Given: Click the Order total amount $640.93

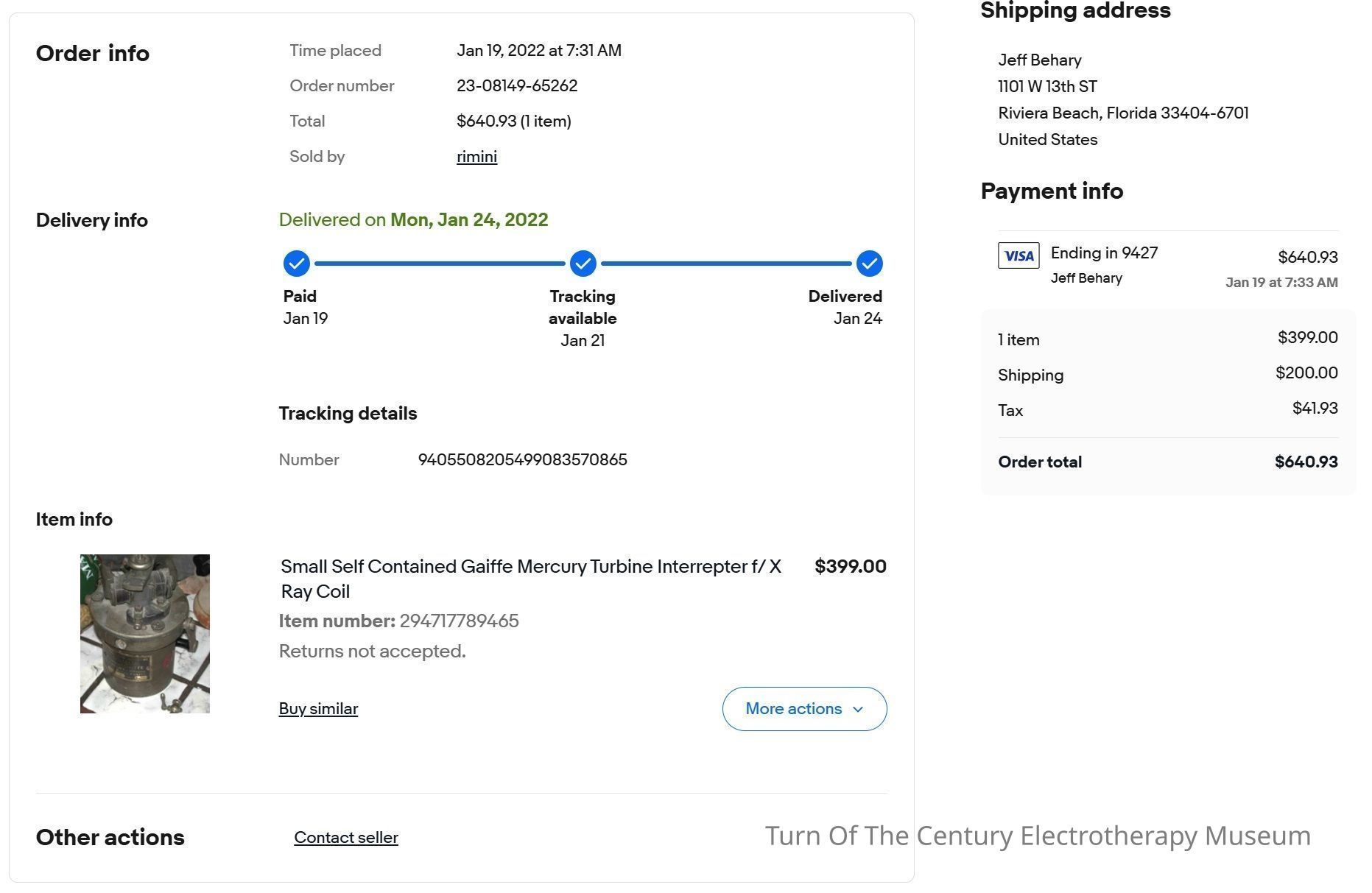Looking at the screenshot, I should [1306, 462].
